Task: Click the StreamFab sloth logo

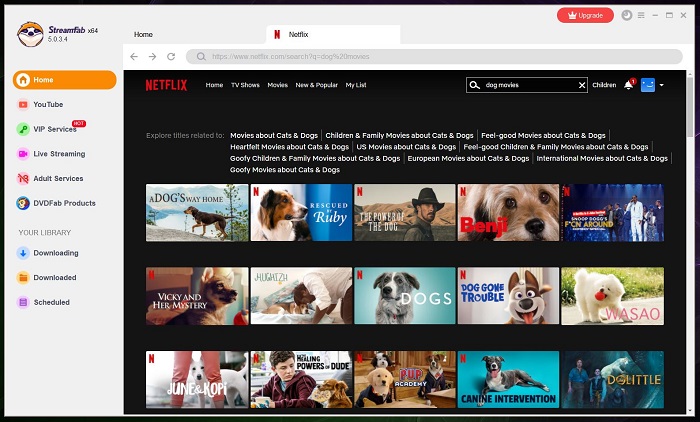Action: (30, 34)
